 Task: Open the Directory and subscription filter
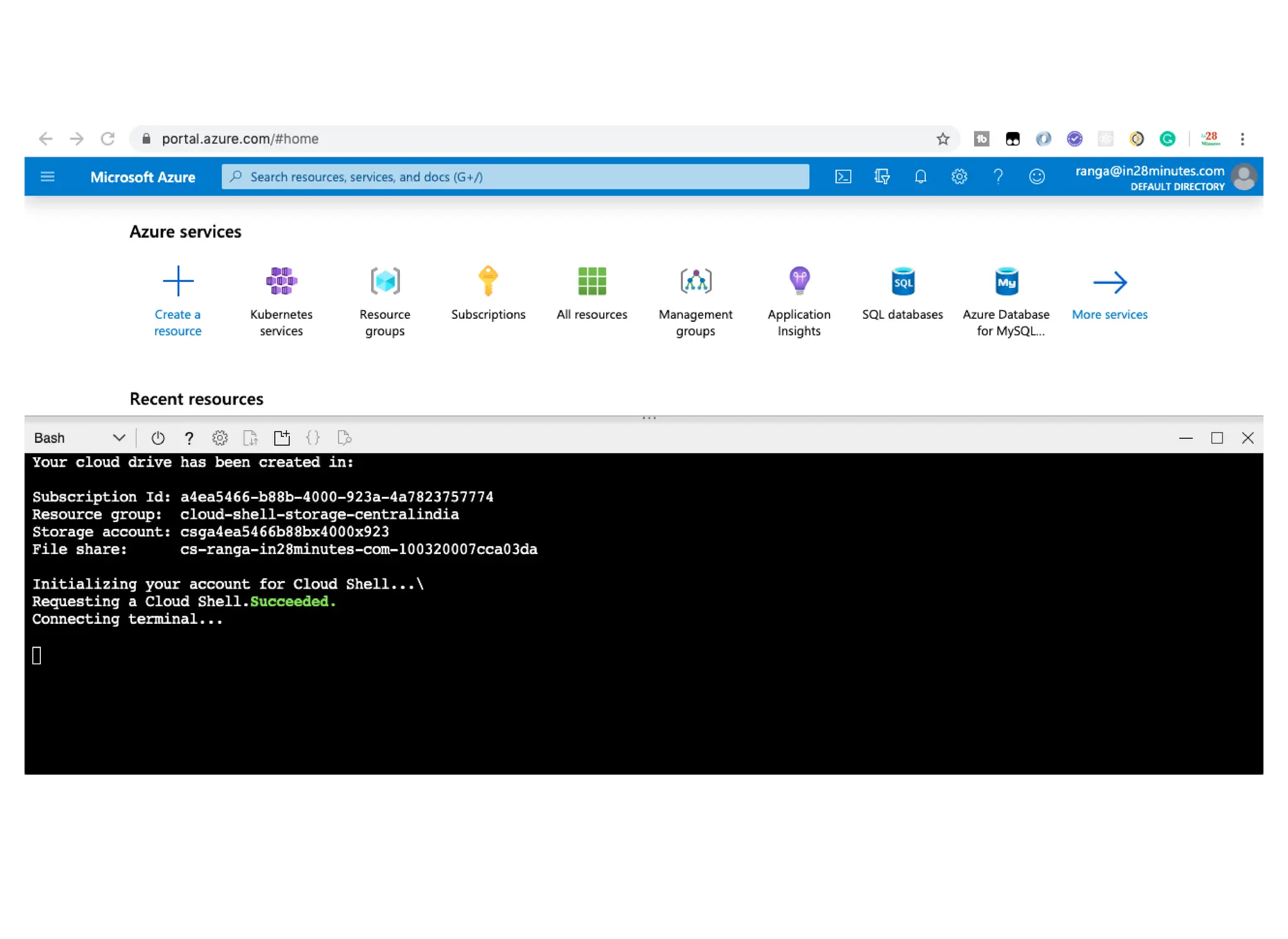[x=882, y=177]
